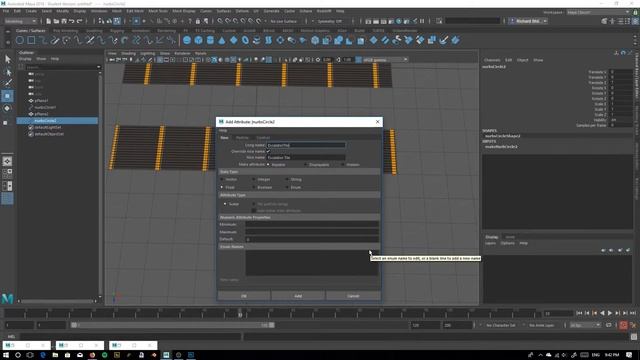The image size is (640, 360).
Task: Go to end of playback range
Action: (633, 313)
